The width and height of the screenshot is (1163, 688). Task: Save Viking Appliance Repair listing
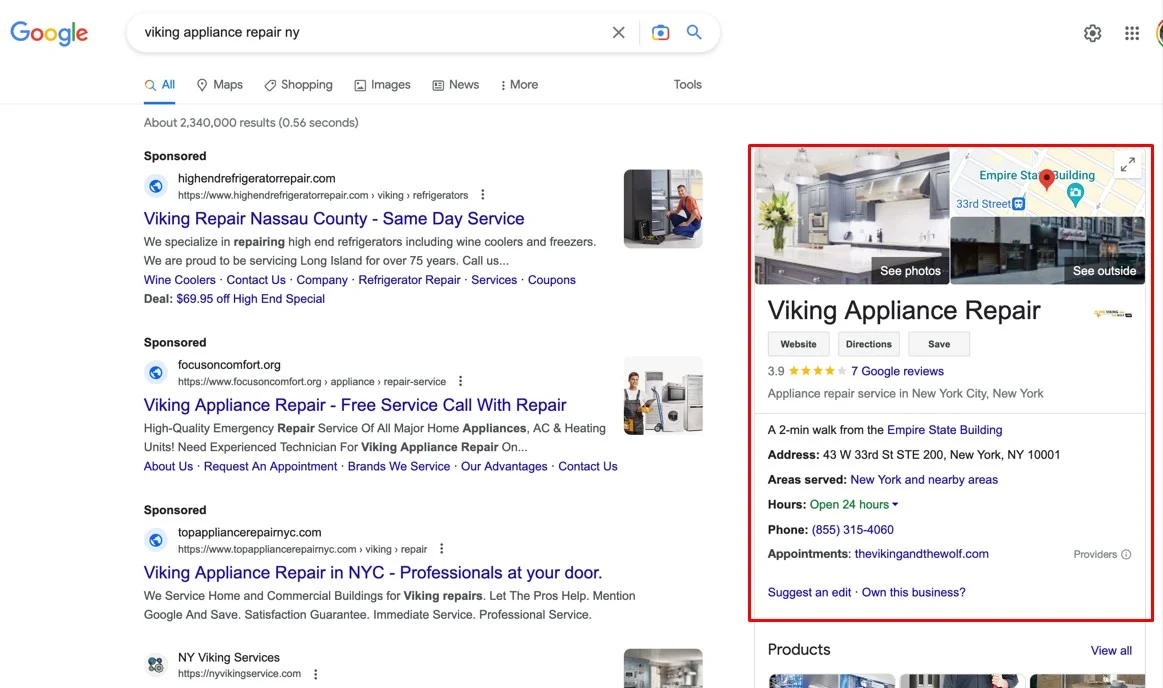point(939,344)
